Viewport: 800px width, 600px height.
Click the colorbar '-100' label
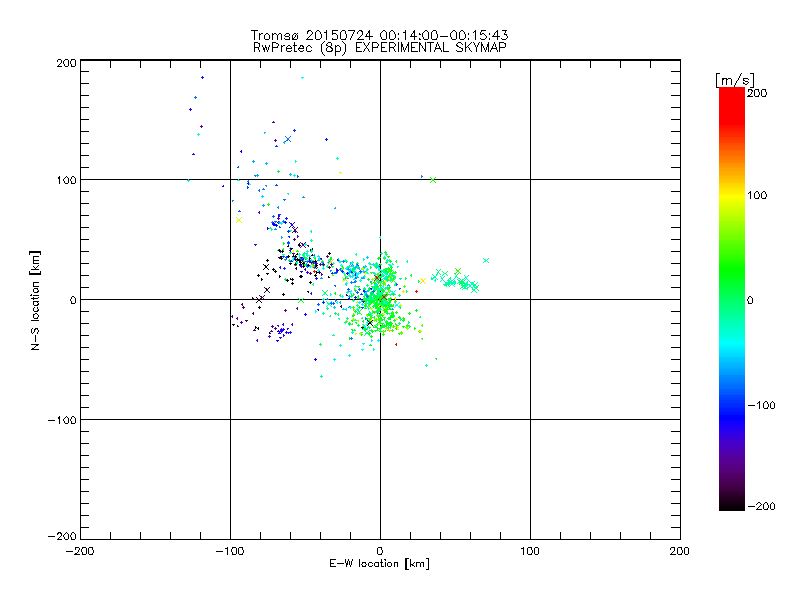[761, 405]
